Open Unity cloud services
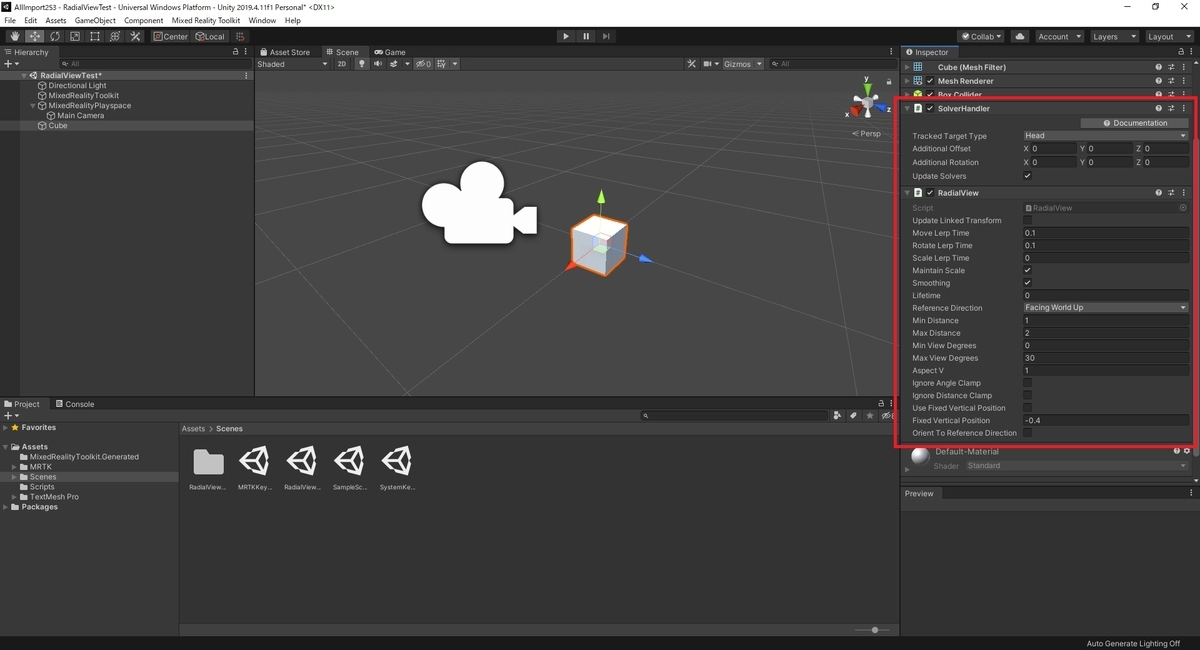This screenshot has width=1200, height=650. tap(1020, 36)
